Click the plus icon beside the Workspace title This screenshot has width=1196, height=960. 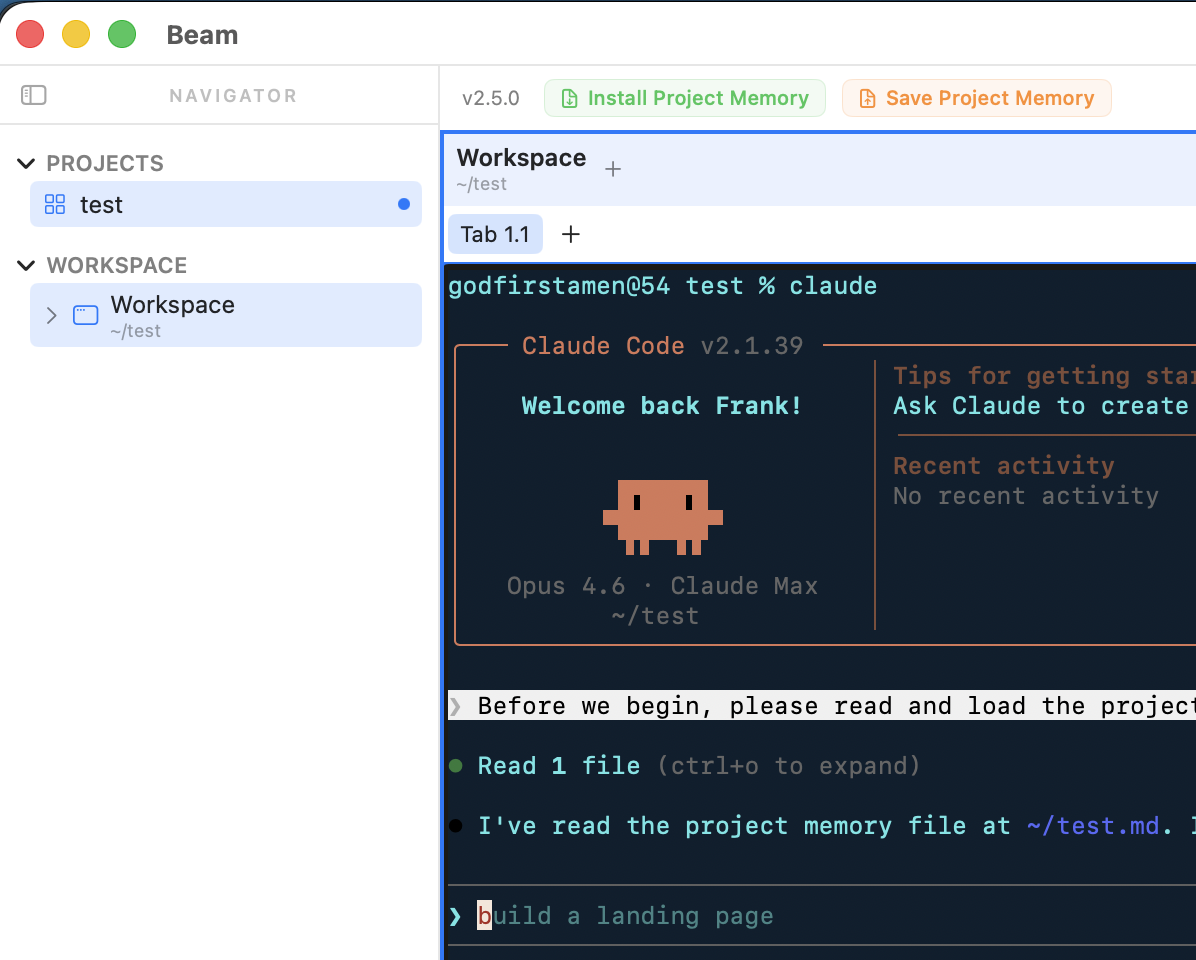(x=613, y=168)
